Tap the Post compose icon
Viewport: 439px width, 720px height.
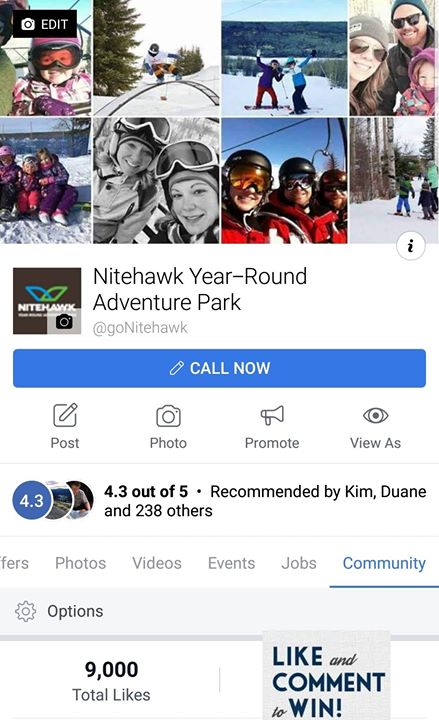65,415
